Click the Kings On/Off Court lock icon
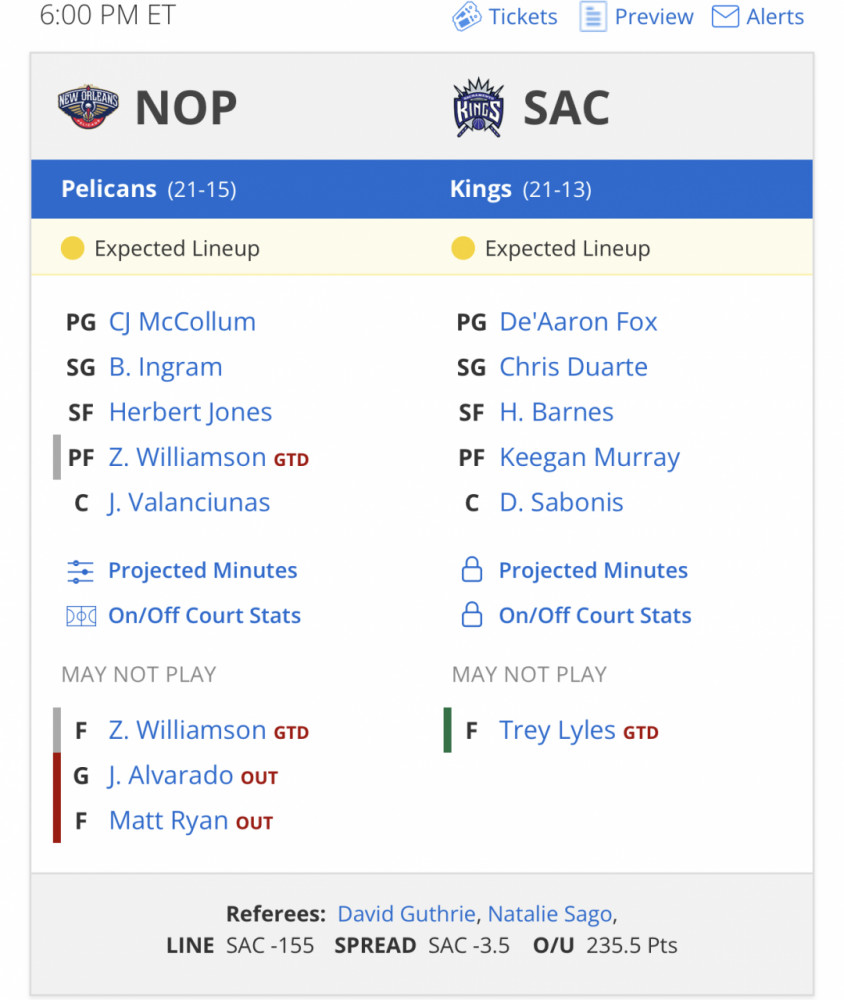 point(471,615)
